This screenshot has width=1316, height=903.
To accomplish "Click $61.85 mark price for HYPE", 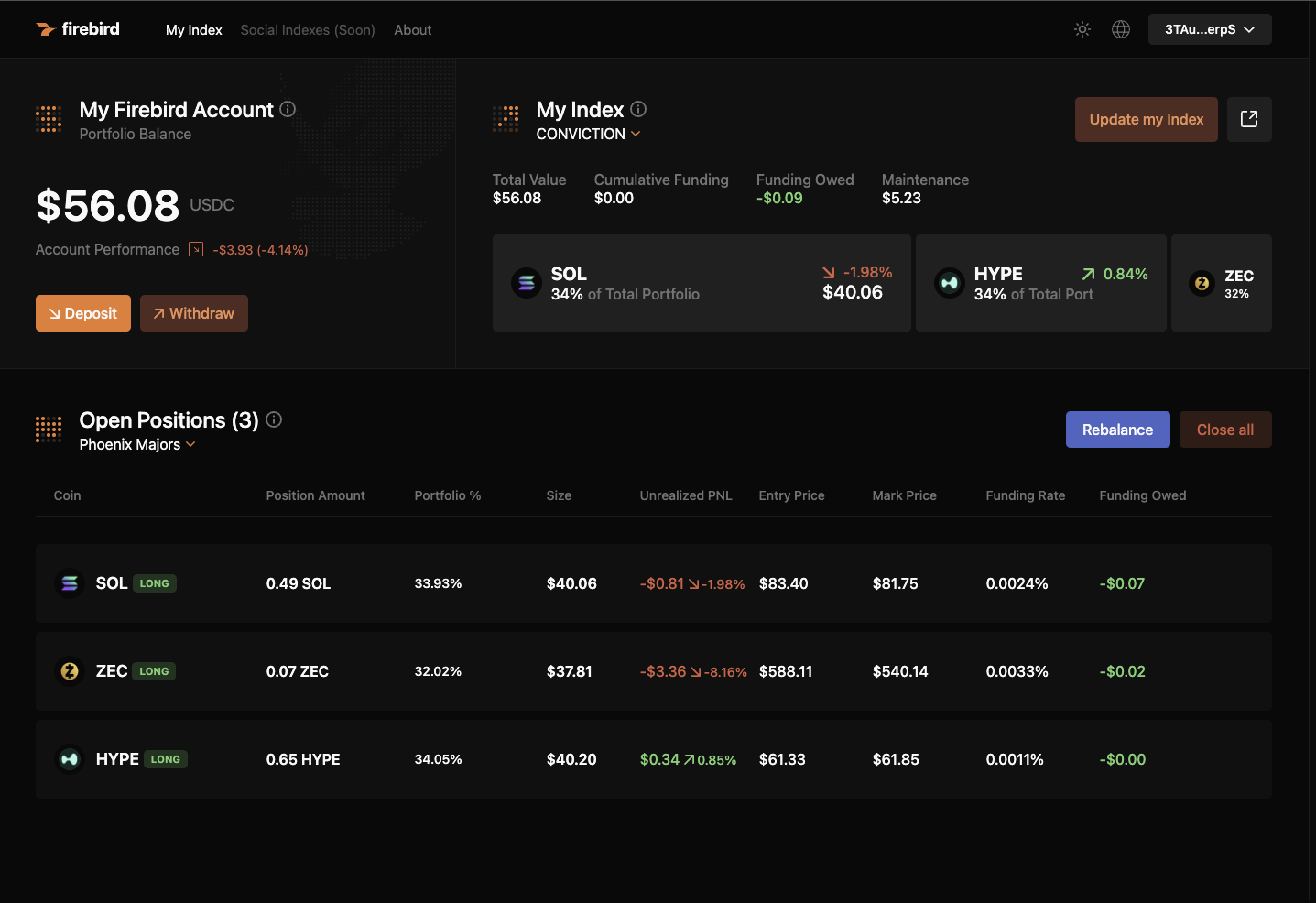I will pyautogui.click(x=896, y=759).
